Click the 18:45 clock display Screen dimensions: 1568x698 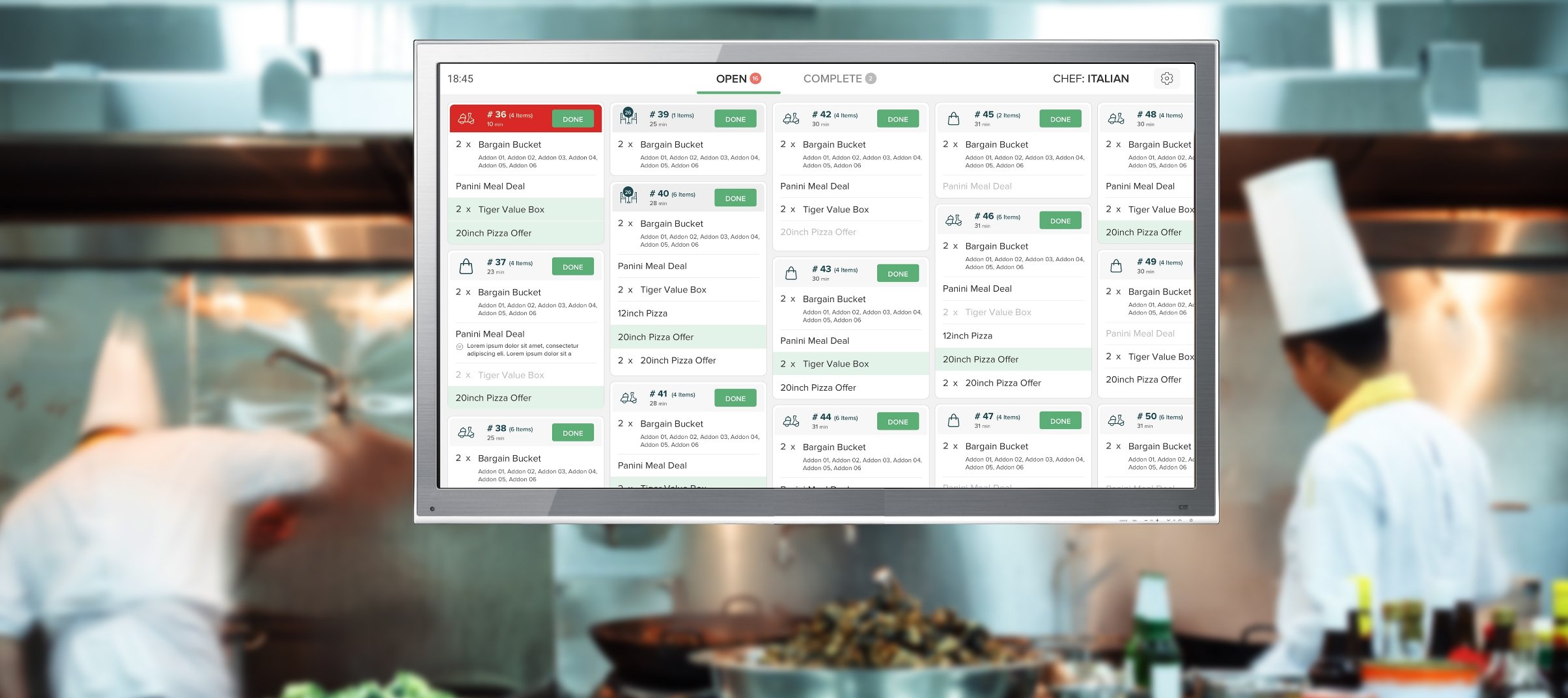click(x=459, y=78)
